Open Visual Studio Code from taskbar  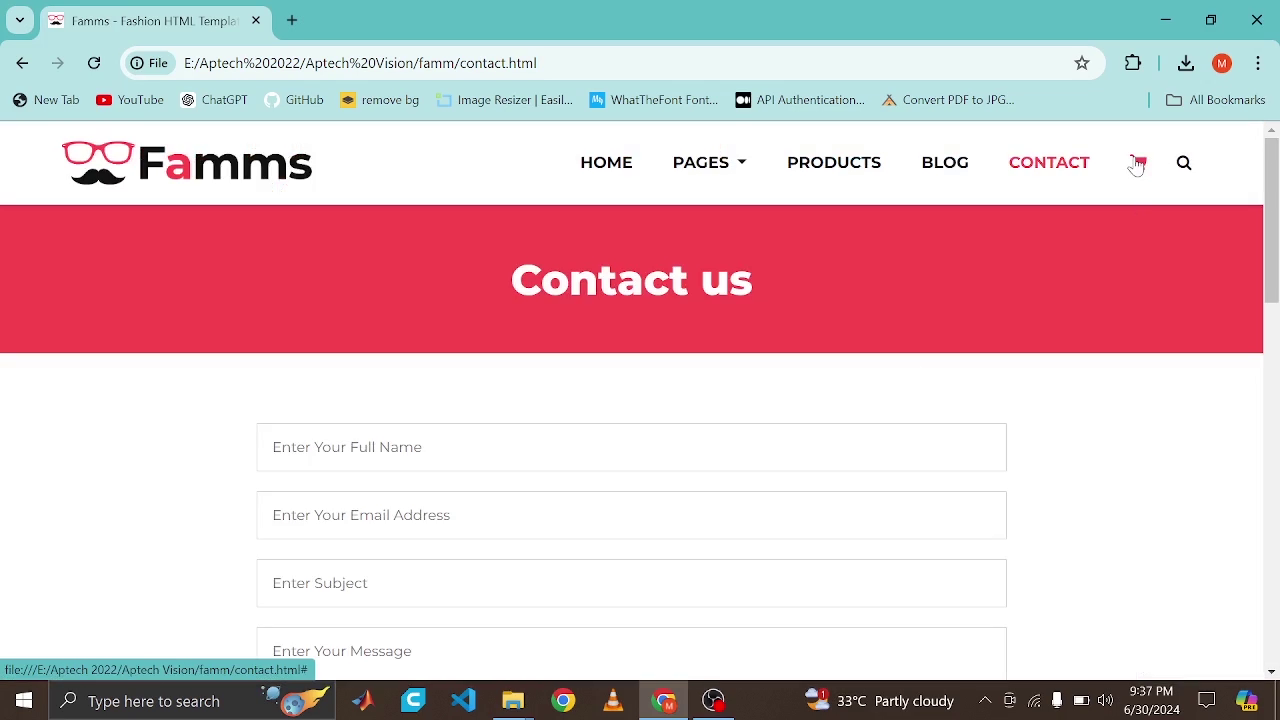click(x=463, y=701)
